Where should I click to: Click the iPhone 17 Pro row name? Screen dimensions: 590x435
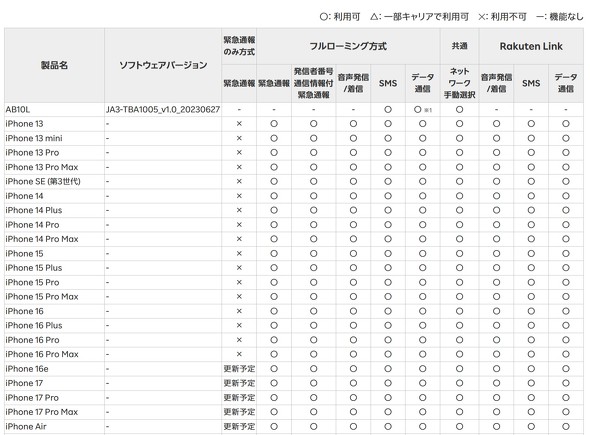(32, 397)
